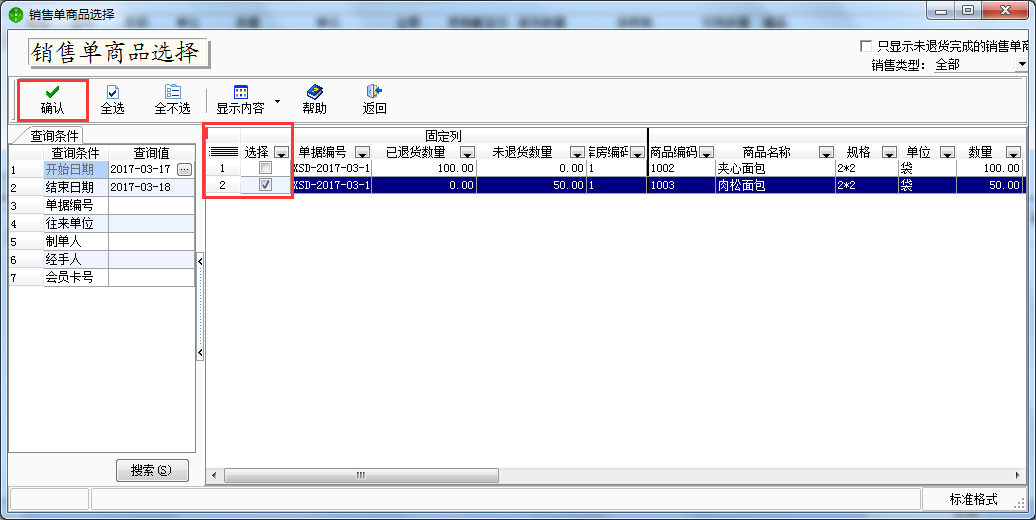
Task: Click the 结束日期 value field
Action: pos(150,186)
